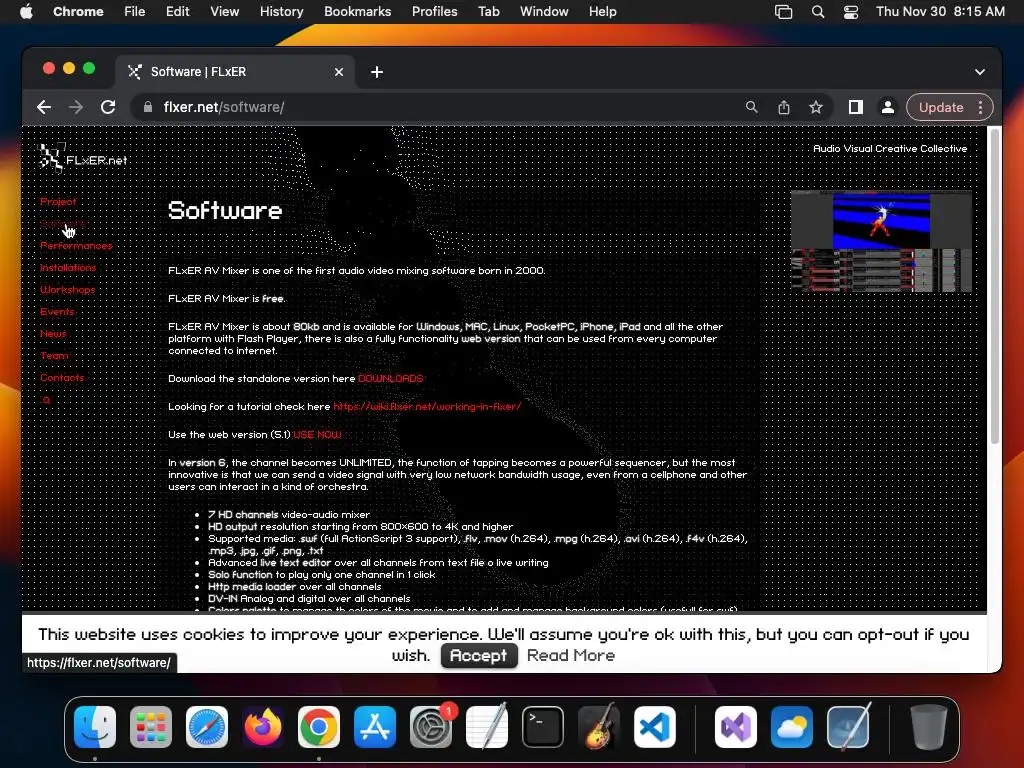Open the History menu
The height and width of the screenshot is (768, 1024).
coord(281,11)
